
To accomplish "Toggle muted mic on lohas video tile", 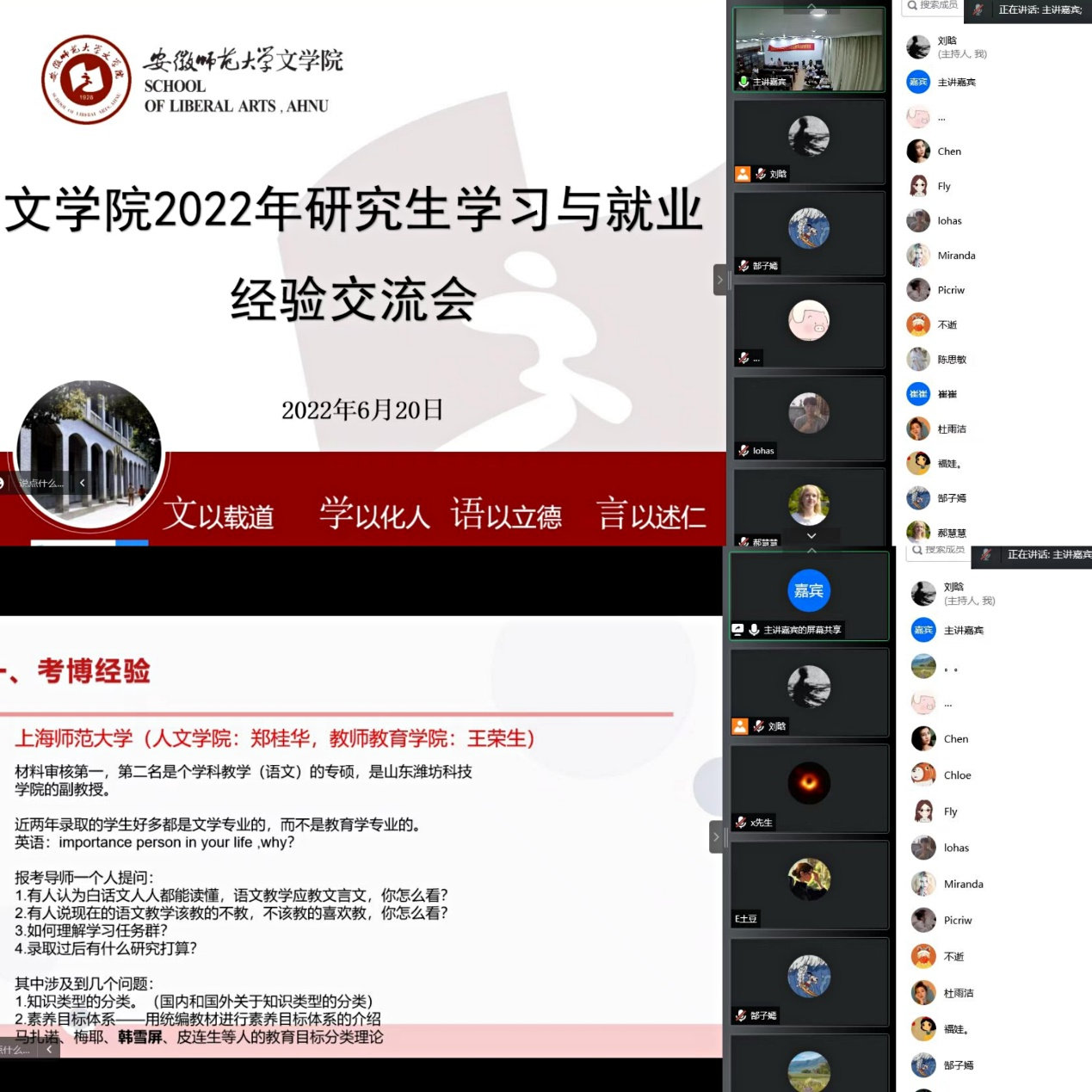I will tap(743, 450).
